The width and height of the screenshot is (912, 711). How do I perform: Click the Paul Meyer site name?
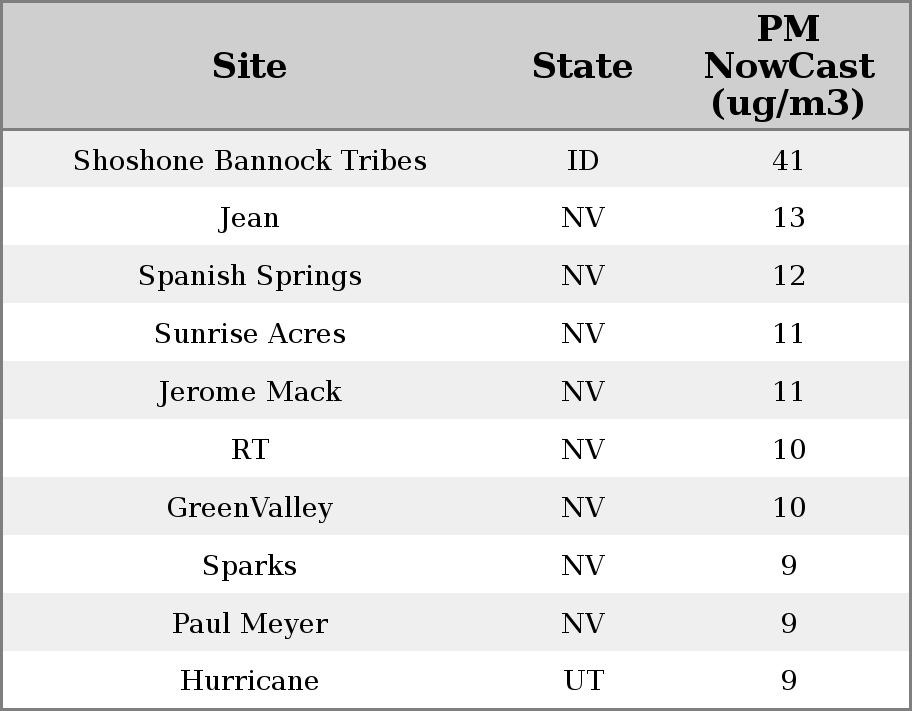pos(249,624)
